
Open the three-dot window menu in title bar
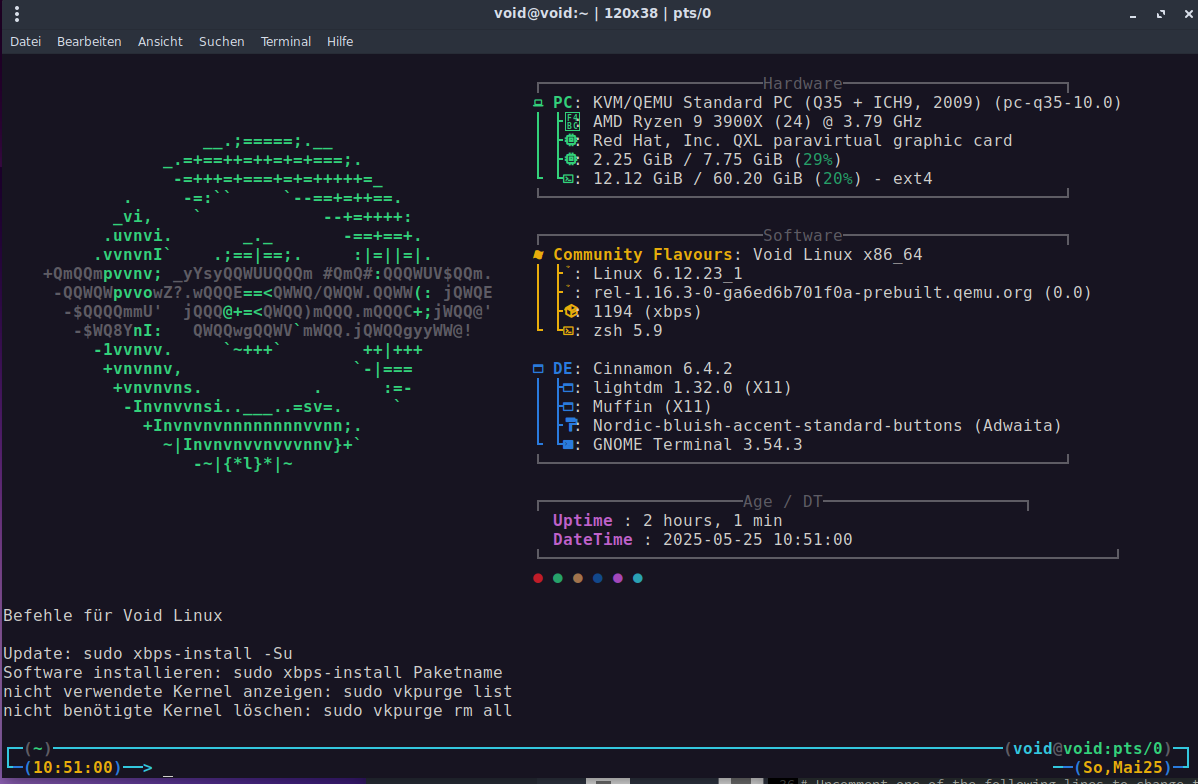point(17,13)
